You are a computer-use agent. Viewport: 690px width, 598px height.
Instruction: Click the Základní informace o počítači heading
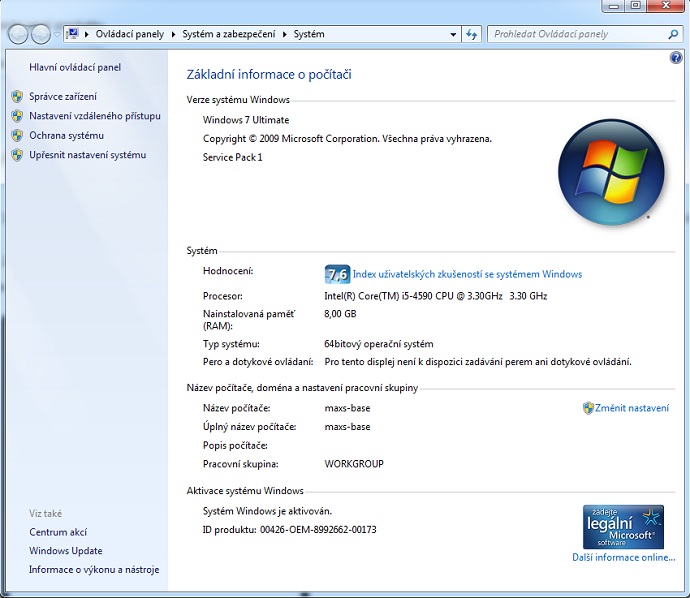[269, 75]
